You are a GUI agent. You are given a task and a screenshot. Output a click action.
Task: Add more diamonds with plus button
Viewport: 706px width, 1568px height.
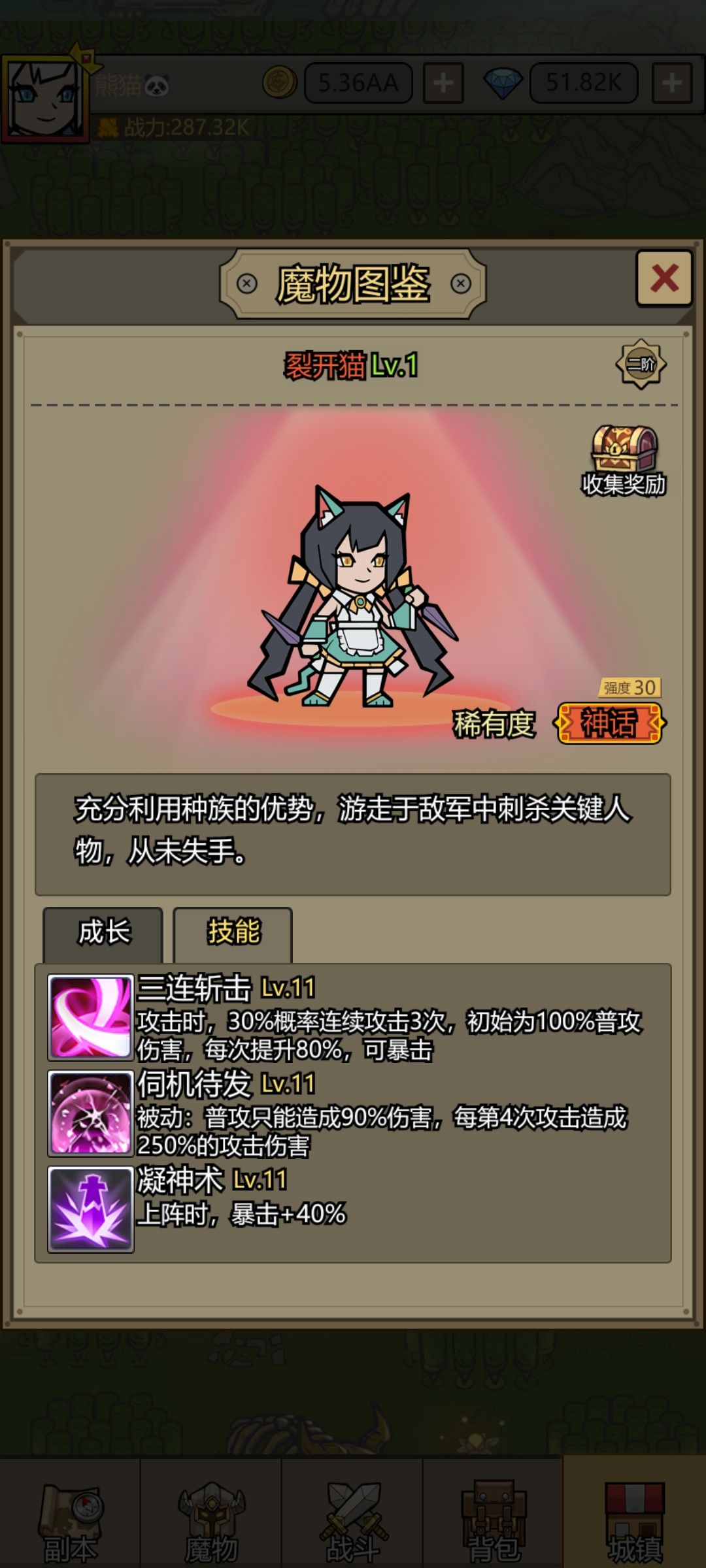(x=672, y=83)
